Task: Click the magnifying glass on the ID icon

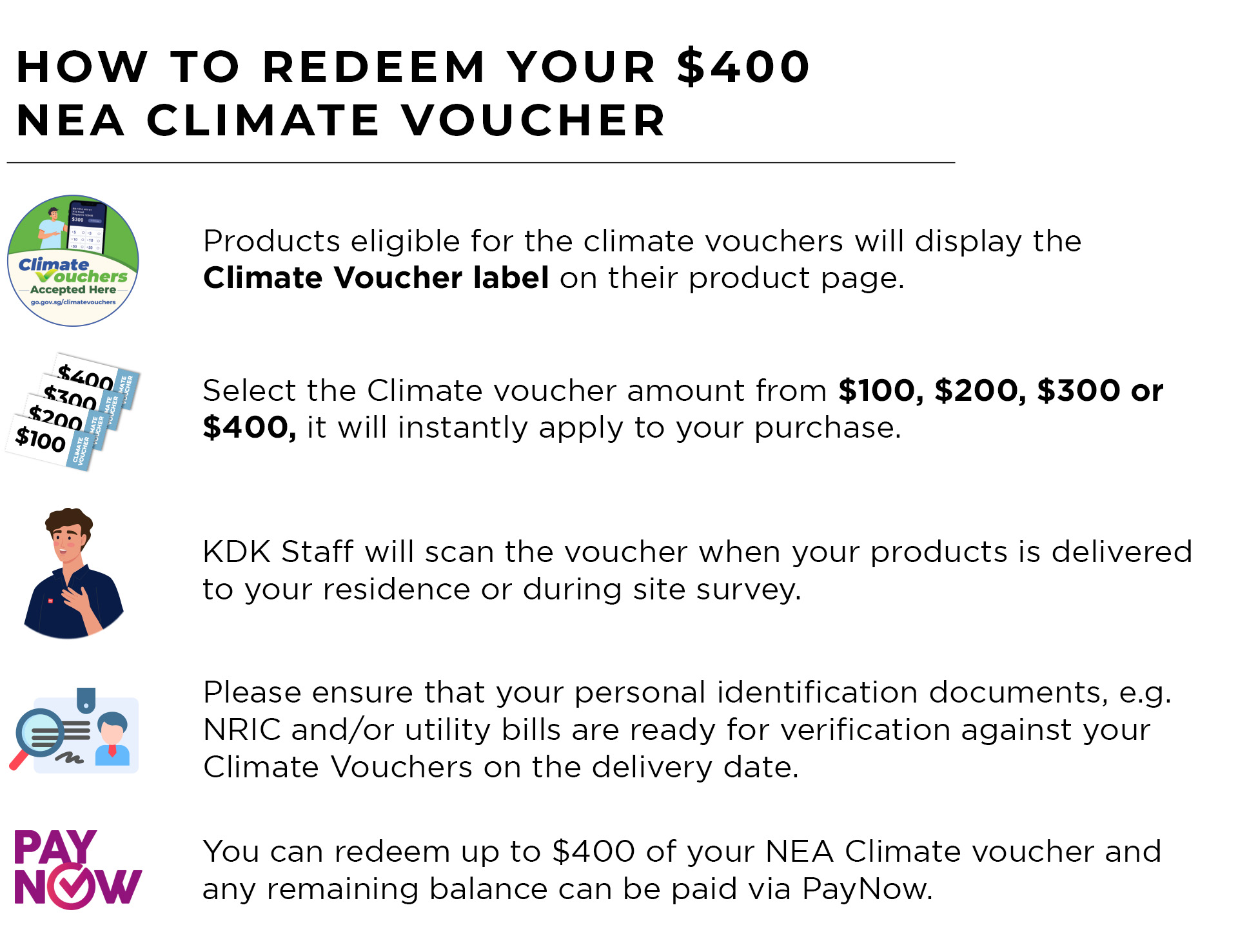Action: [x=38, y=735]
